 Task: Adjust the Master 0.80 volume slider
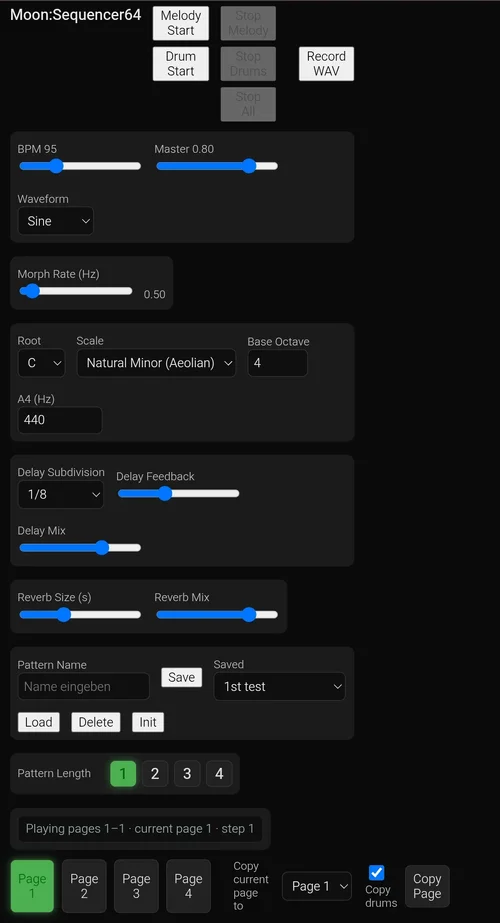click(x=217, y=166)
